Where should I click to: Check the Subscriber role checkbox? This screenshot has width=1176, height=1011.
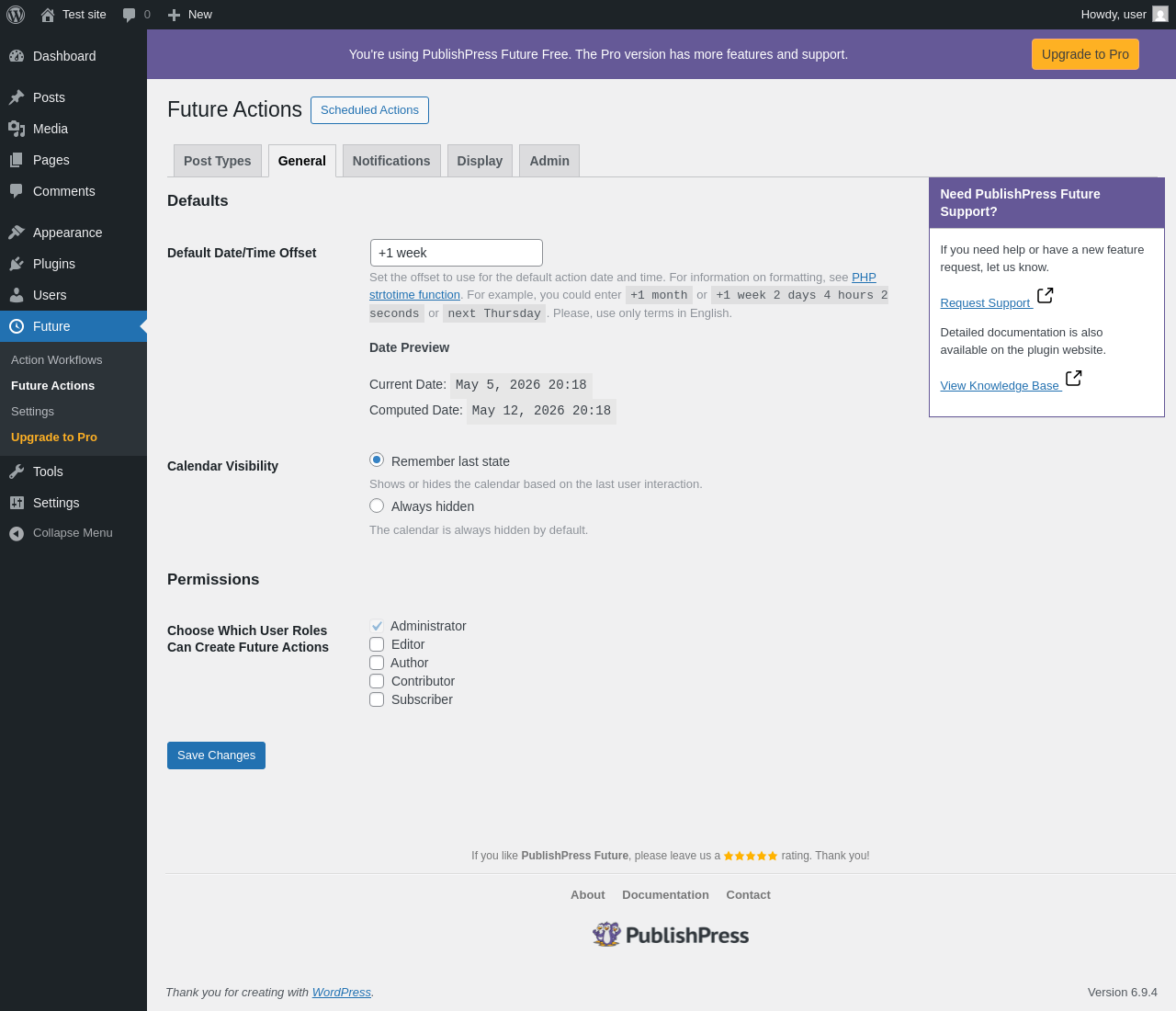click(x=377, y=699)
